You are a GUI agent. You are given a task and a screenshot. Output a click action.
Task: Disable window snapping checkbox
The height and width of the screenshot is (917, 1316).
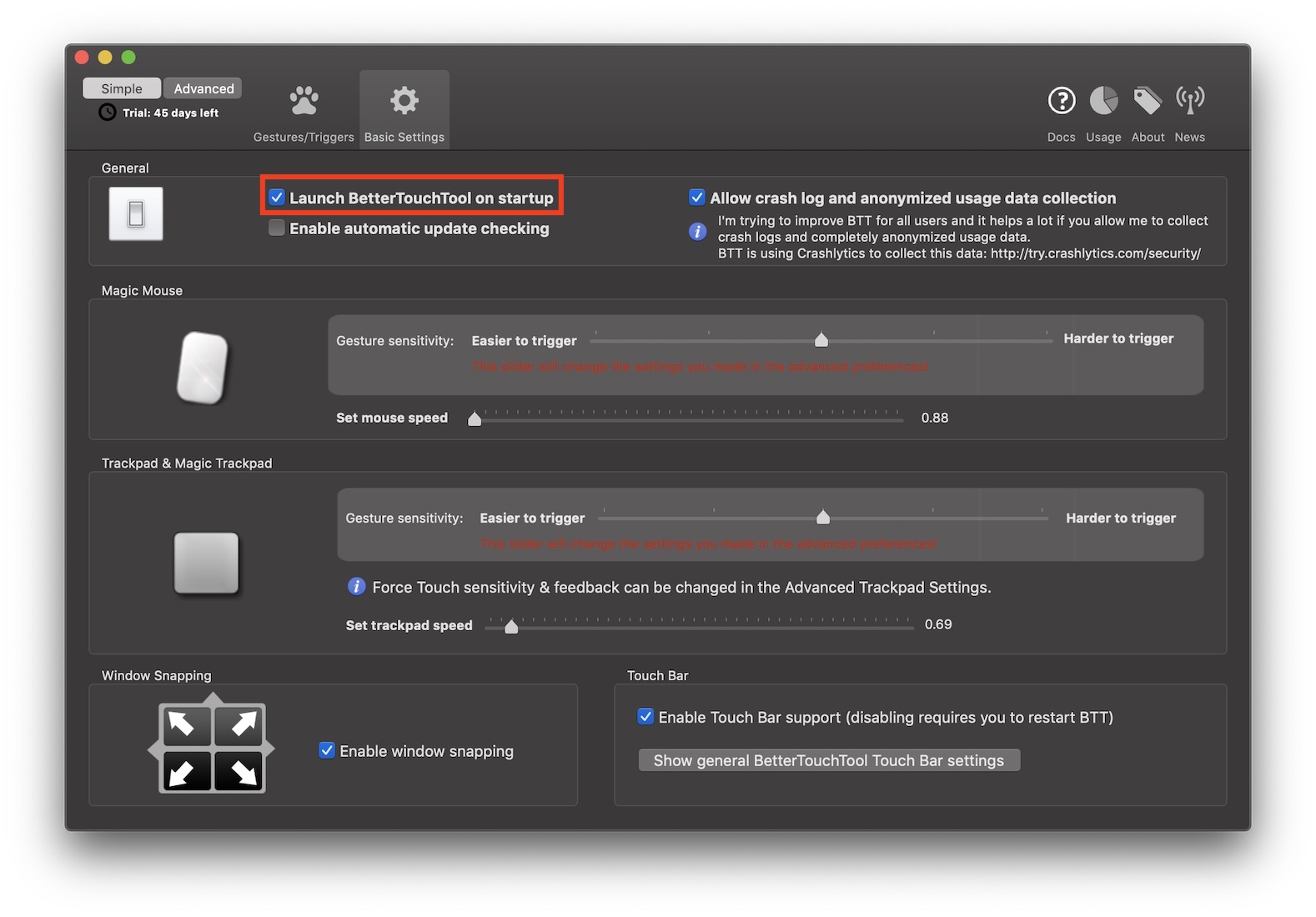pos(328,750)
